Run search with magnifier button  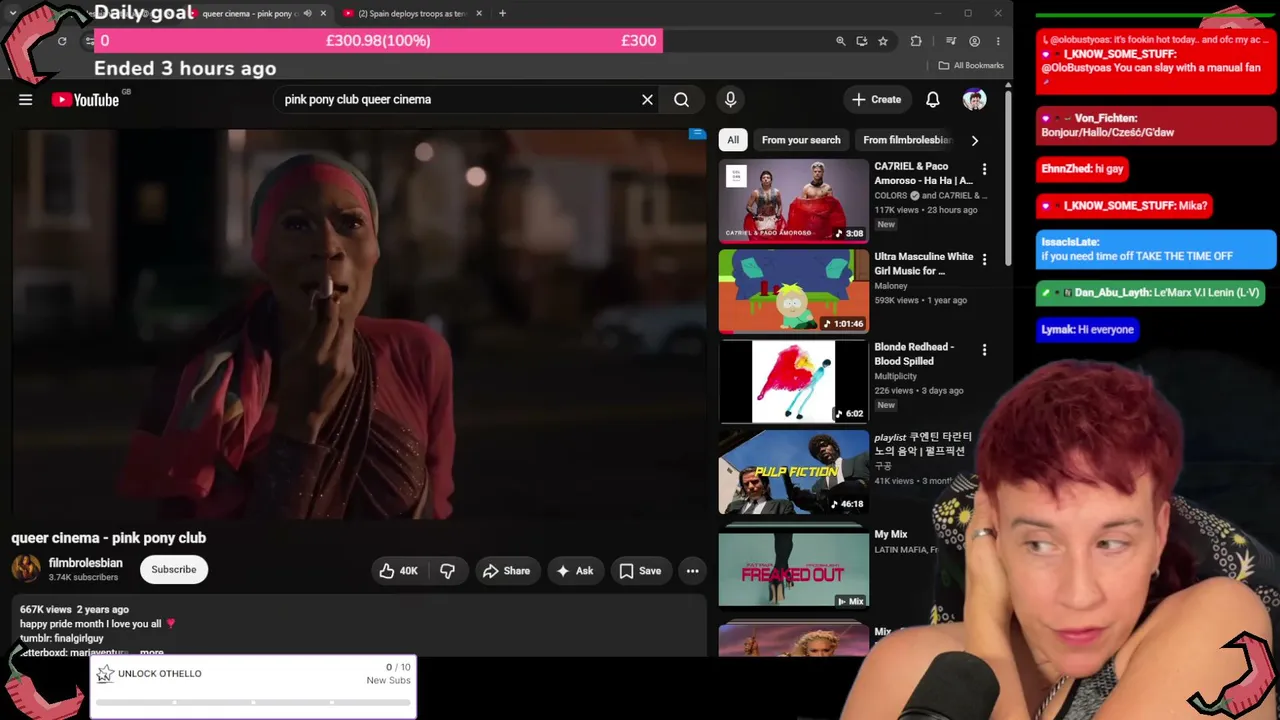[681, 99]
